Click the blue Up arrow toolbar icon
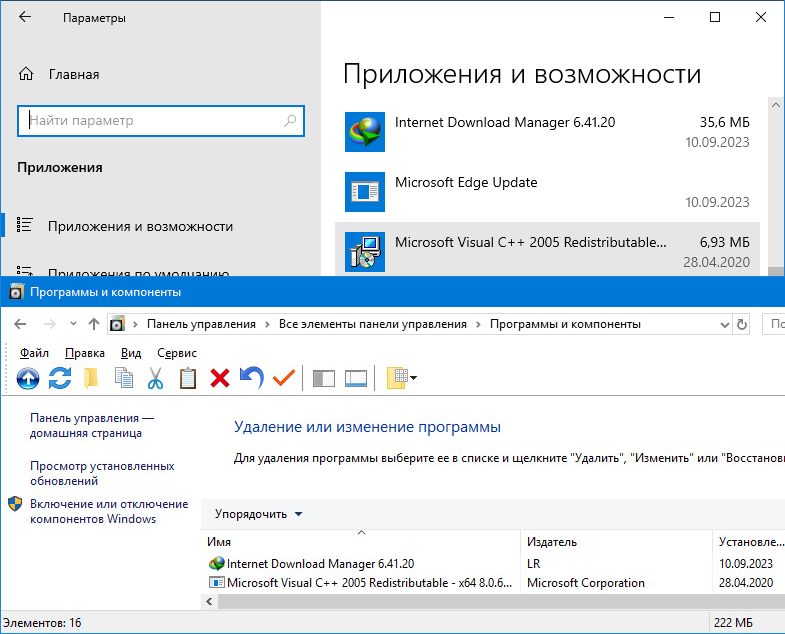 tap(28, 378)
